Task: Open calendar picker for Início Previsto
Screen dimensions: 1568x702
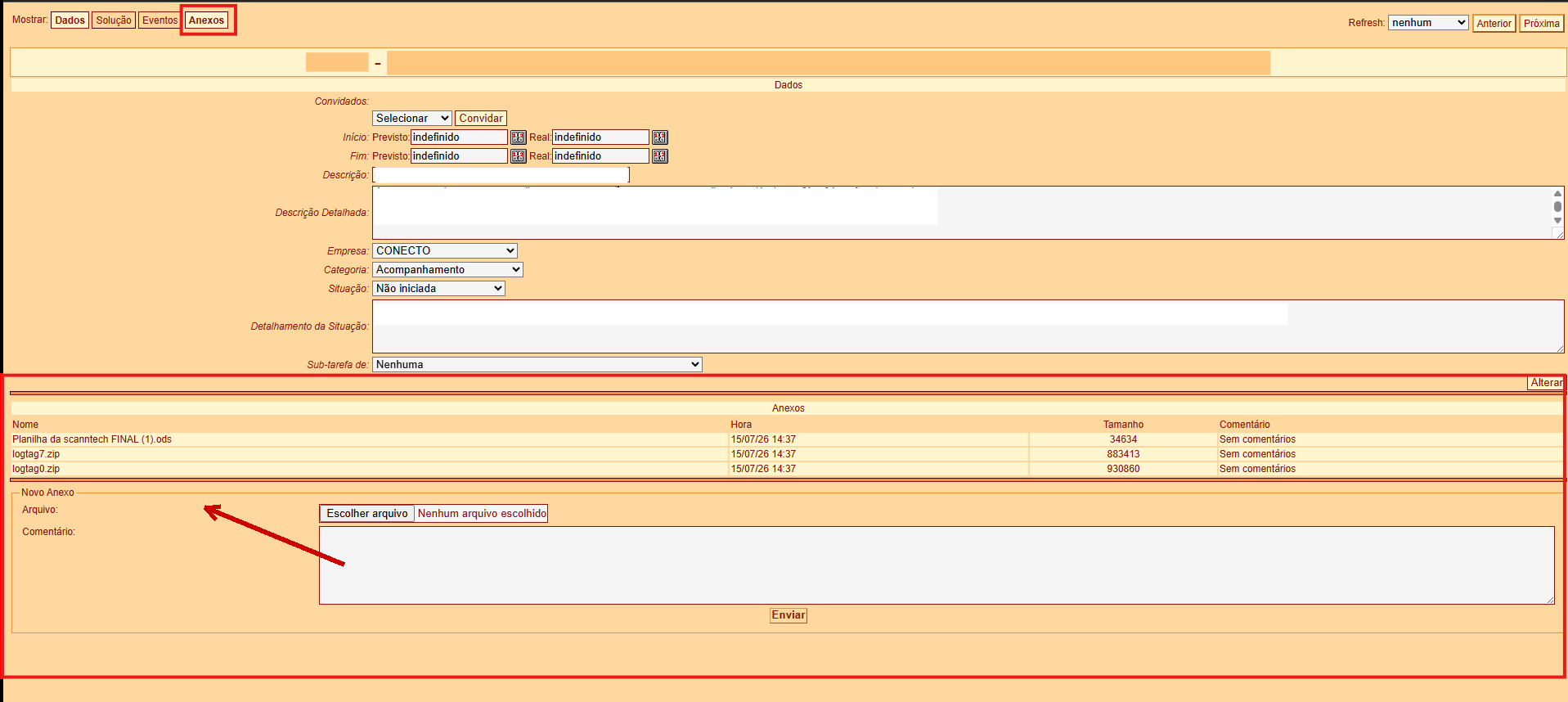Action: (x=519, y=137)
